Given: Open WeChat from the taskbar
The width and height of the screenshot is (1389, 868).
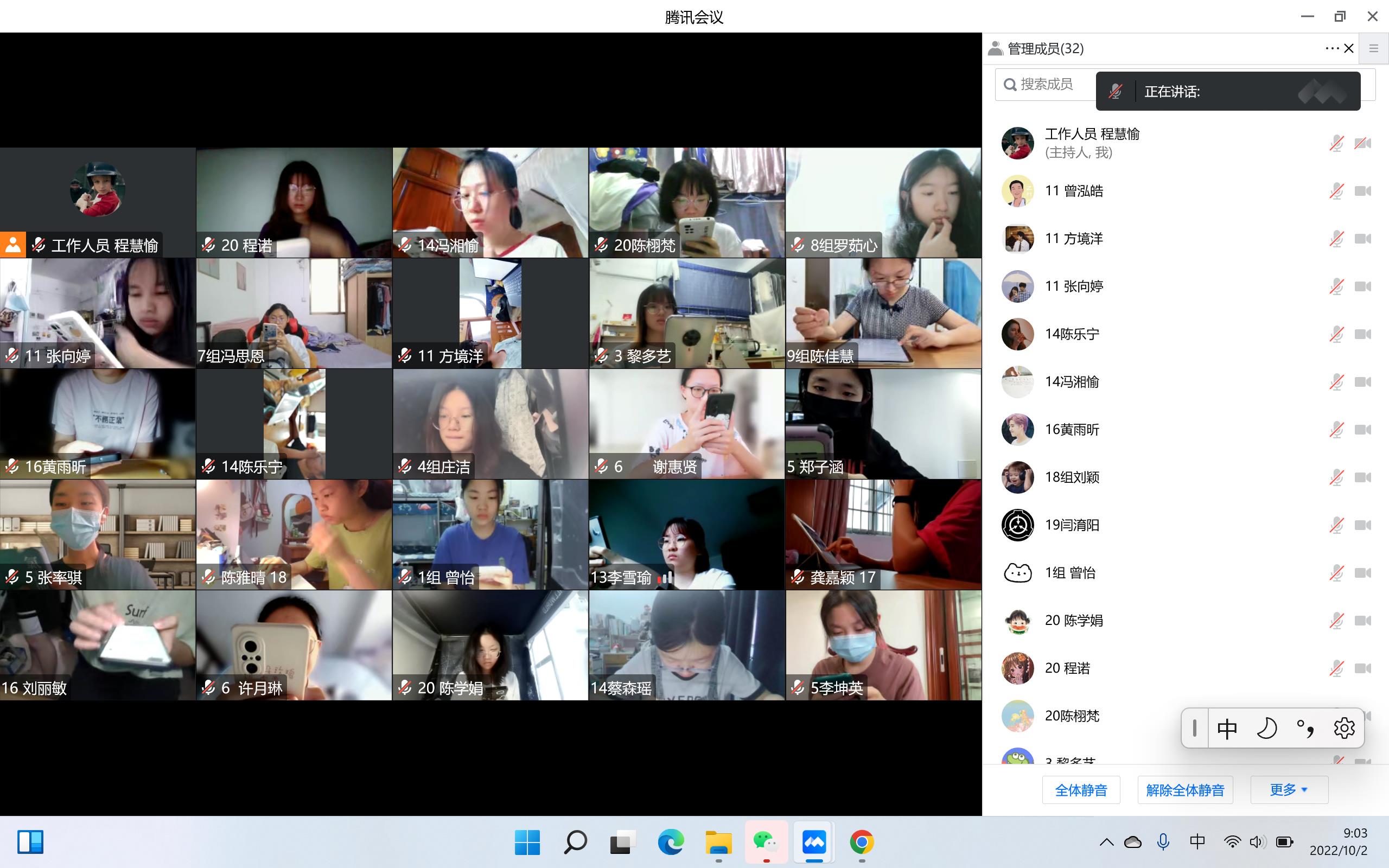Looking at the screenshot, I should [x=766, y=842].
